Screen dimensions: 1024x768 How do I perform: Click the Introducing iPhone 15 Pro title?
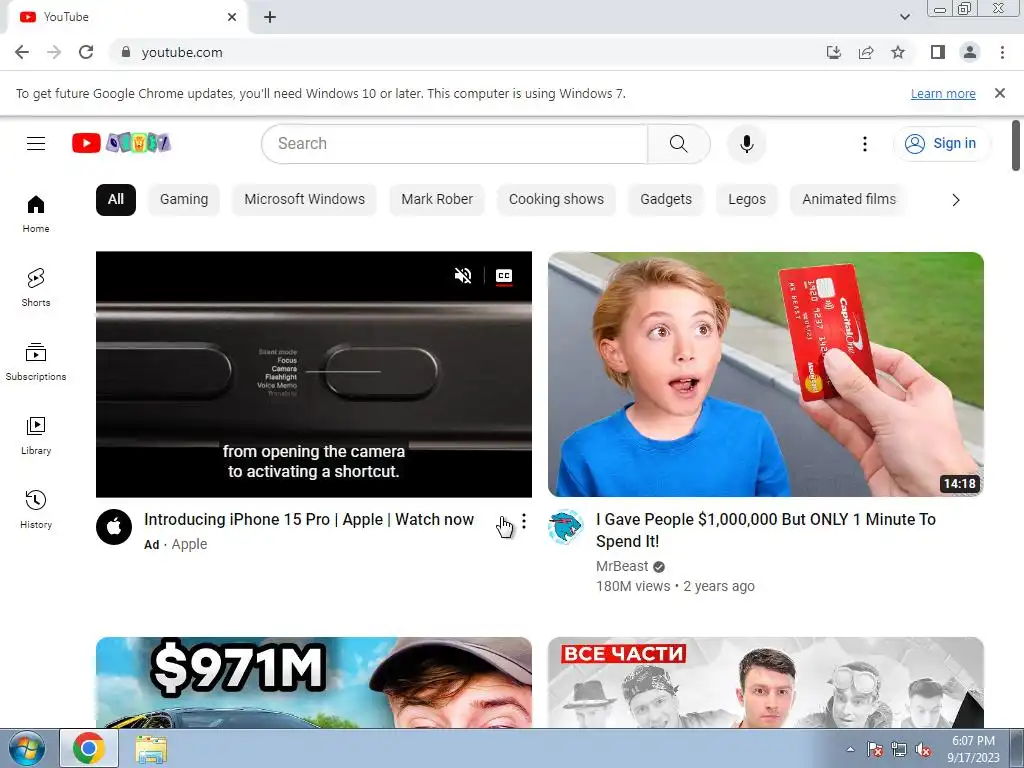coord(309,520)
